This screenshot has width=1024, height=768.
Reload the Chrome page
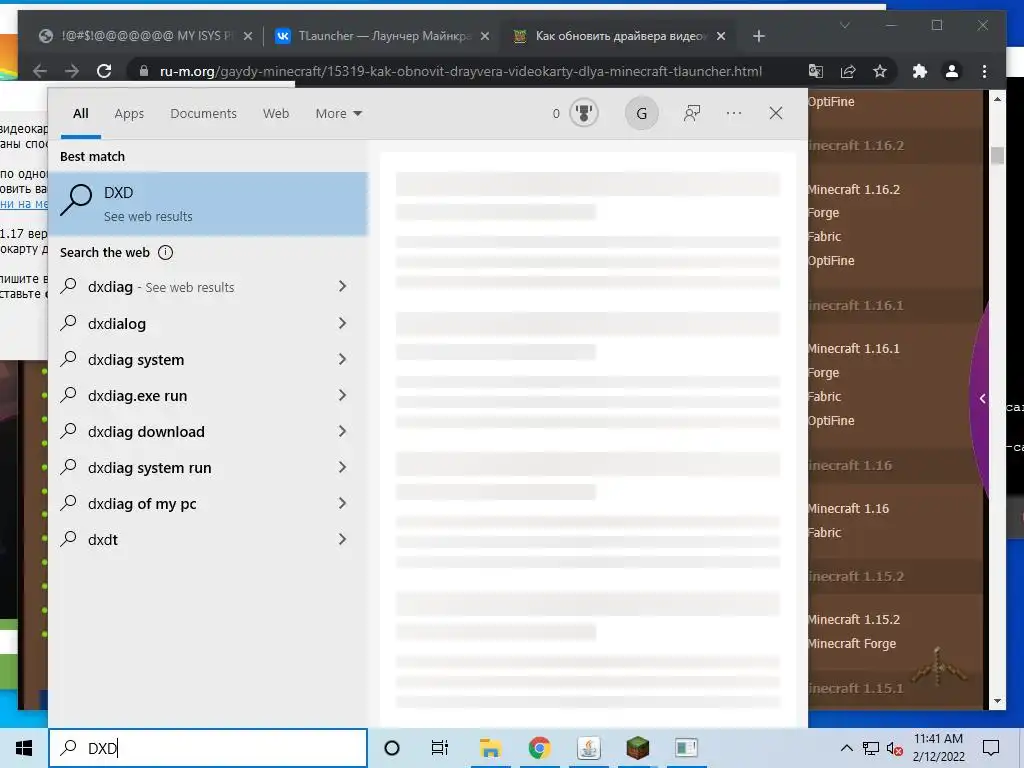pyautogui.click(x=104, y=71)
